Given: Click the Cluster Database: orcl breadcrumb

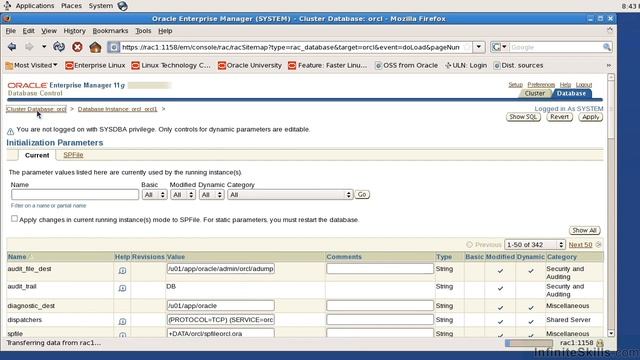Looking at the screenshot, I should pos(36,109).
